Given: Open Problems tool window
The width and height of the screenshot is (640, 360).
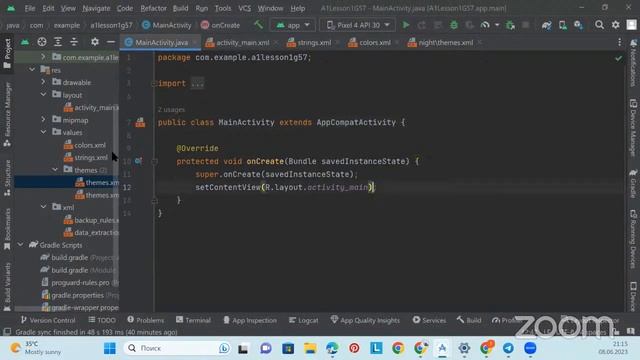Looking at the screenshot, I should (145, 320).
